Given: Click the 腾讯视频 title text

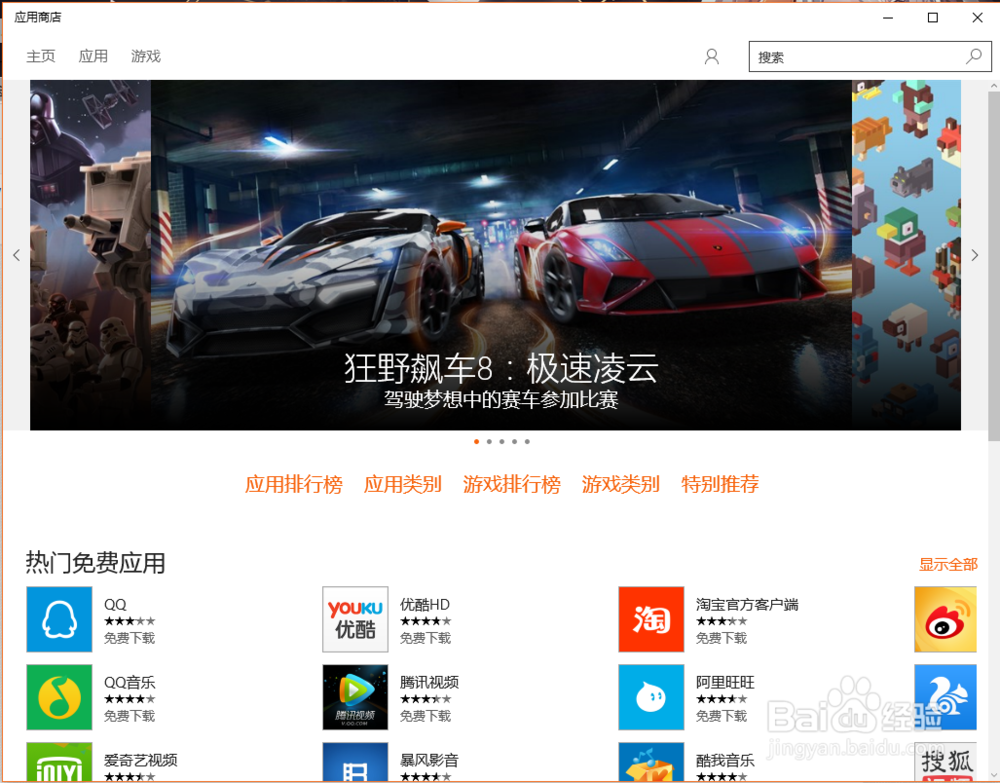Looking at the screenshot, I should coord(429,682).
